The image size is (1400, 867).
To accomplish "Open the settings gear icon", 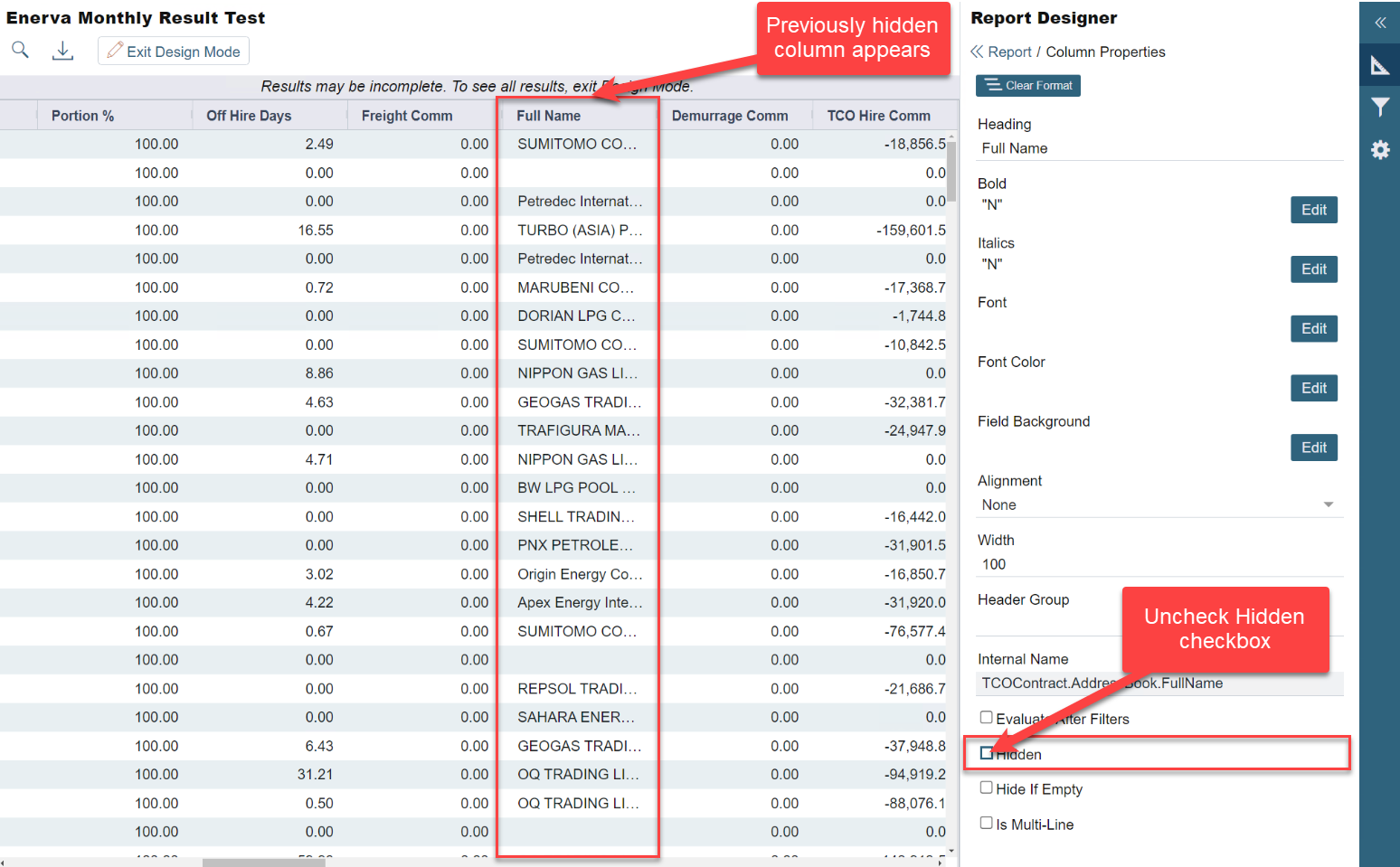I will [x=1379, y=150].
